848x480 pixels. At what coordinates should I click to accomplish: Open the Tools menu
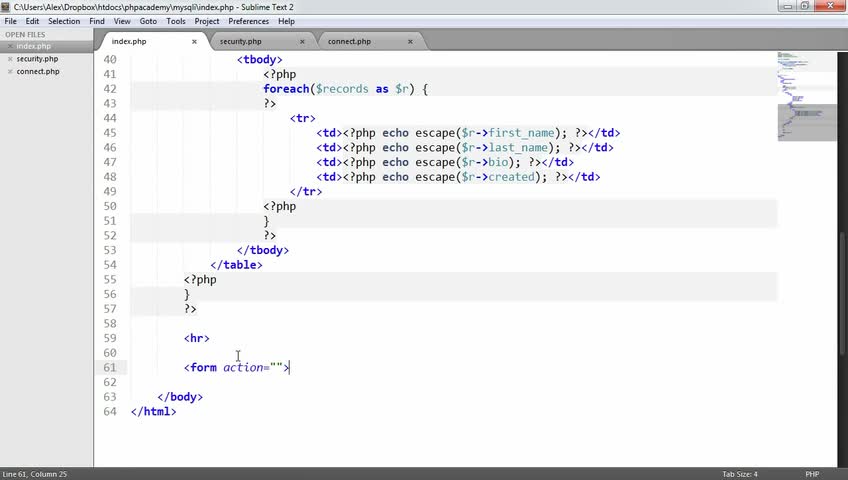point(176,21)
